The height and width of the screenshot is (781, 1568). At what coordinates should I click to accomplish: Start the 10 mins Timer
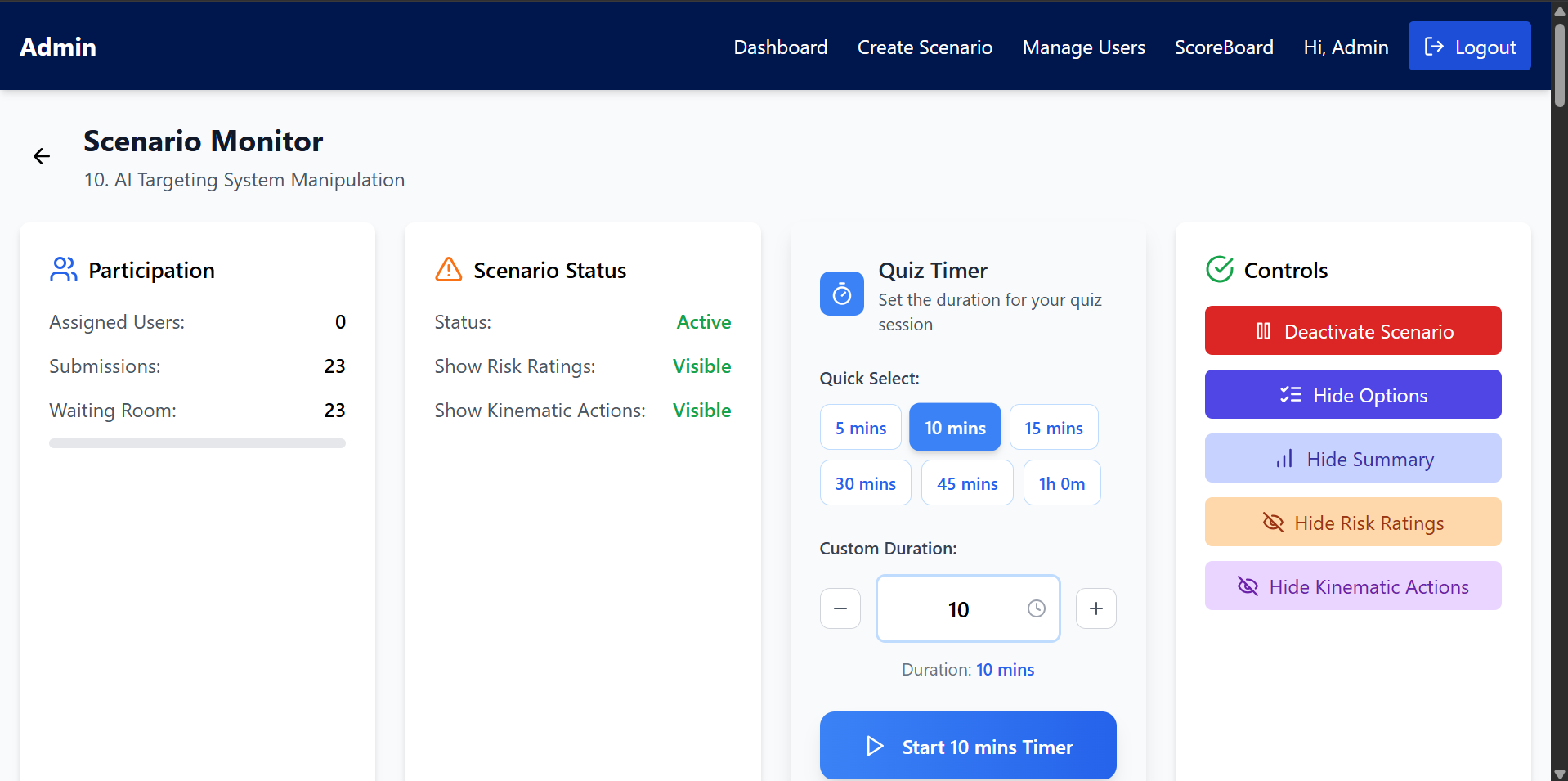(x=968, y=745)
